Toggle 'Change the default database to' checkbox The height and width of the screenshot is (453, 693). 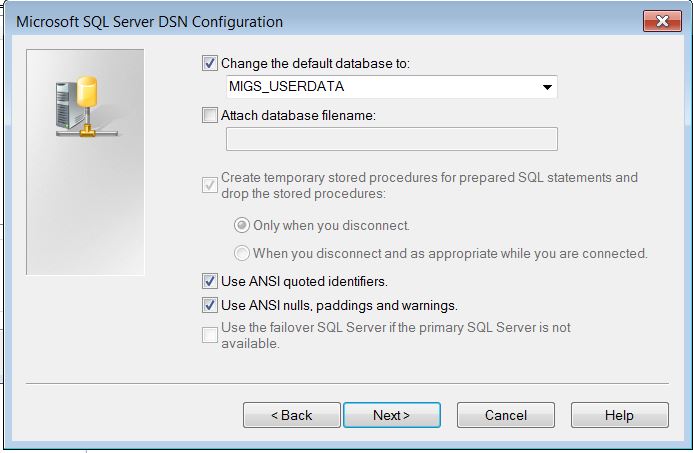coord(210,63)
